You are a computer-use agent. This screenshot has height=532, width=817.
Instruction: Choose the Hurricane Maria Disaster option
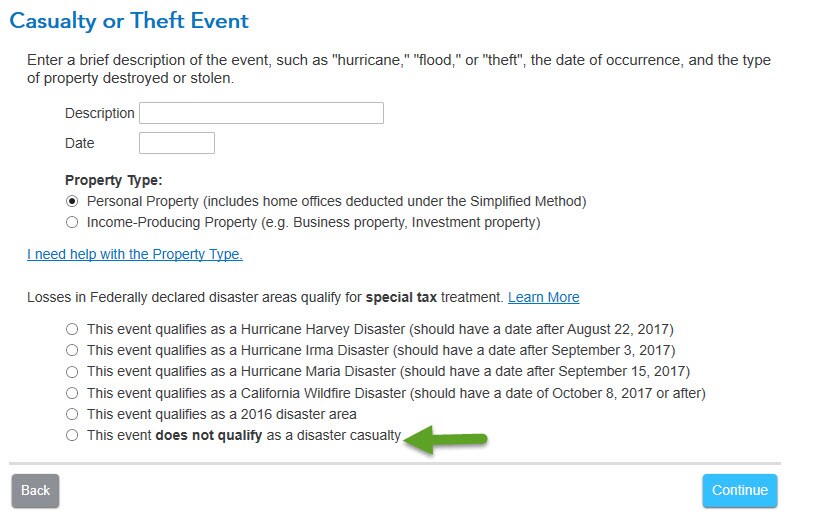(72, 372)
